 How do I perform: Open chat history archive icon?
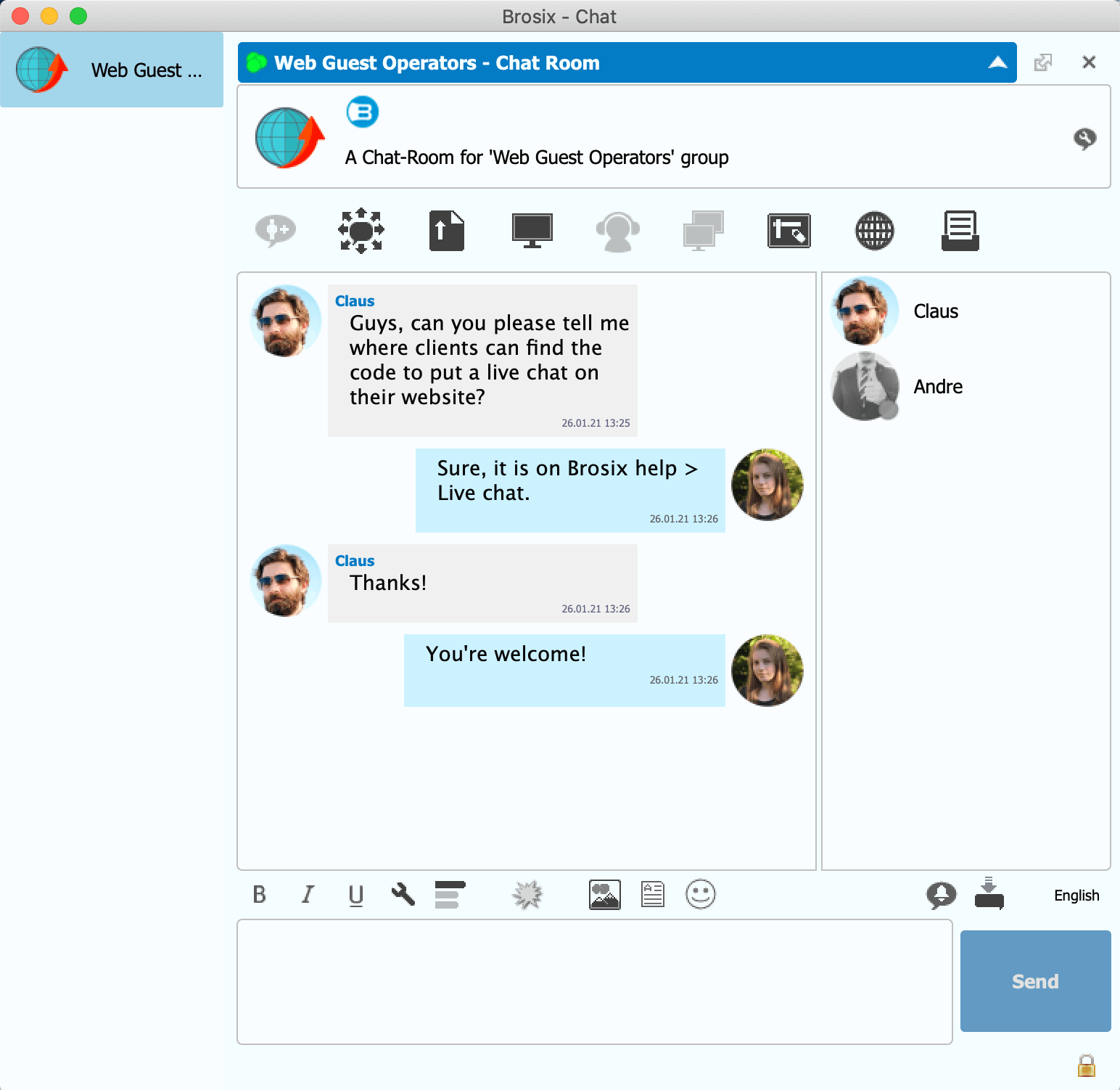tap(960, 231)
